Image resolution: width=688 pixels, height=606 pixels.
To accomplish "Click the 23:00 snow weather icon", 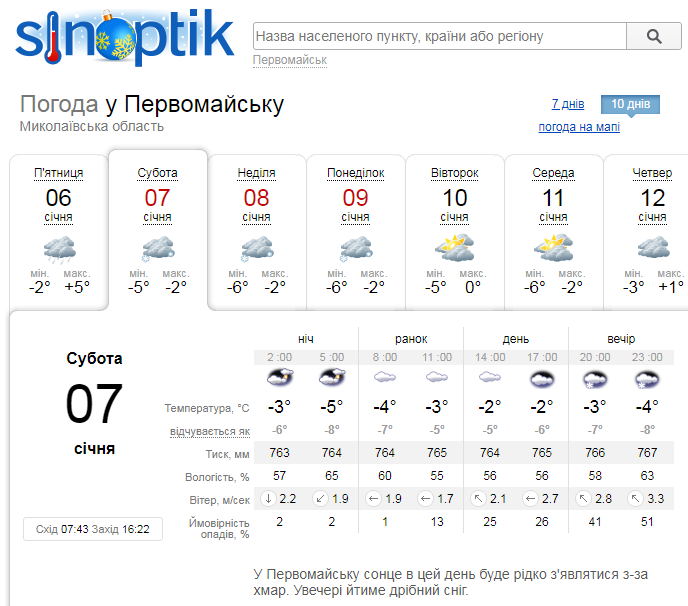I will click(646, 378).
